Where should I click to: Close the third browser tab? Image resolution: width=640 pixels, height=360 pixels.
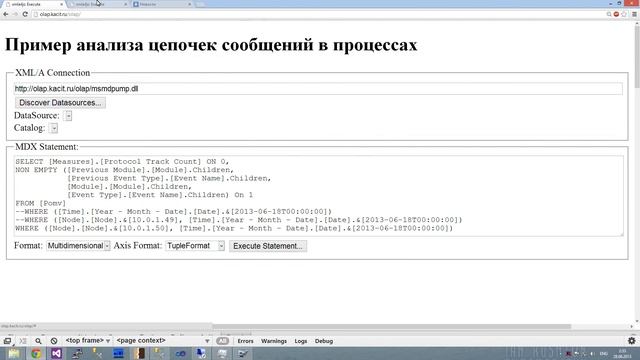[189, 4]
